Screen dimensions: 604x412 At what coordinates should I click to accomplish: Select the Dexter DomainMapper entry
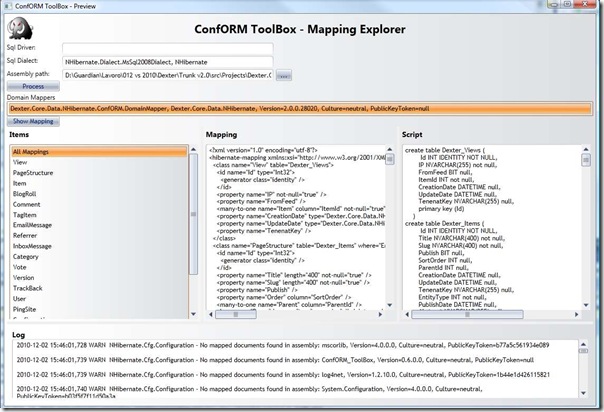[299, 109]
